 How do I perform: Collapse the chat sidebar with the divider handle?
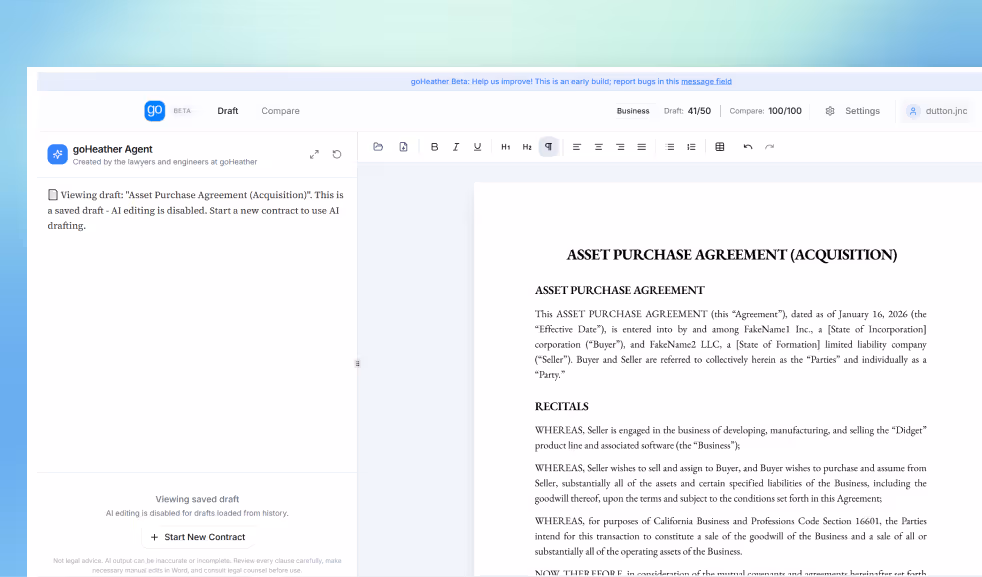pyautogui.click(x=357, y=363)
